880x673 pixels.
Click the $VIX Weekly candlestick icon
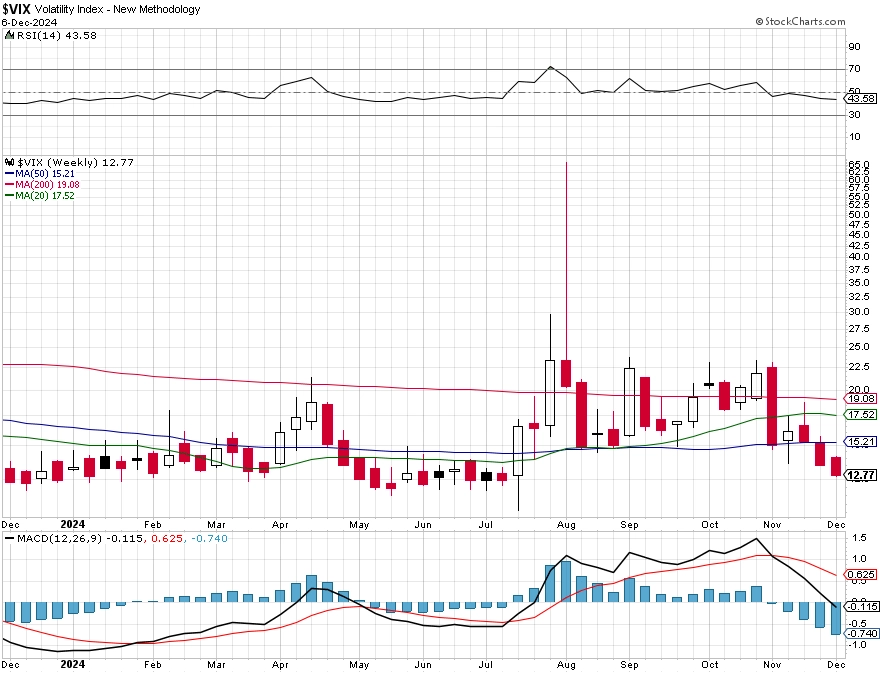[10, 162]
